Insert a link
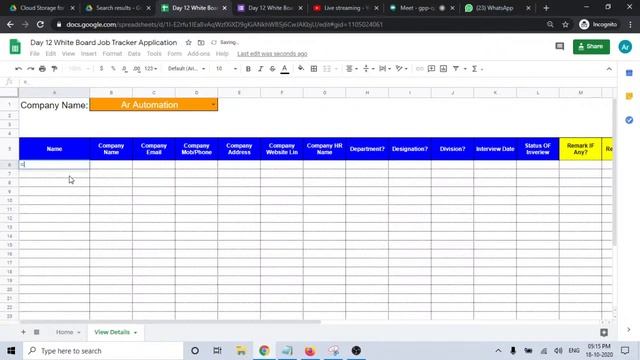This screenshot has height=360, width=640. (420, 69)
